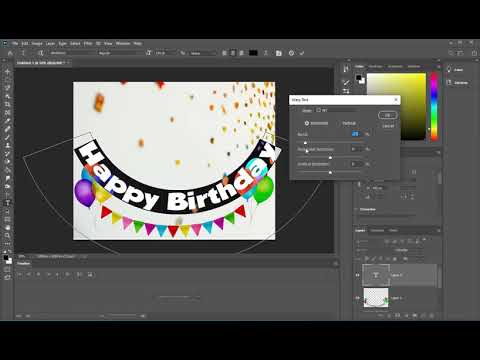
Task: Open the Character and Paragraph panels icon
Action: 279,53
